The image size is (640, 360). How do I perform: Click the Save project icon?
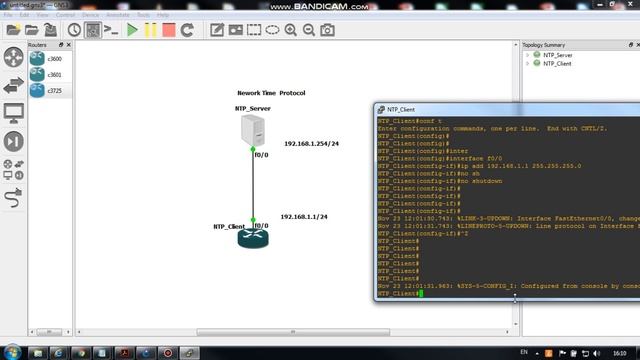point(51,30)
